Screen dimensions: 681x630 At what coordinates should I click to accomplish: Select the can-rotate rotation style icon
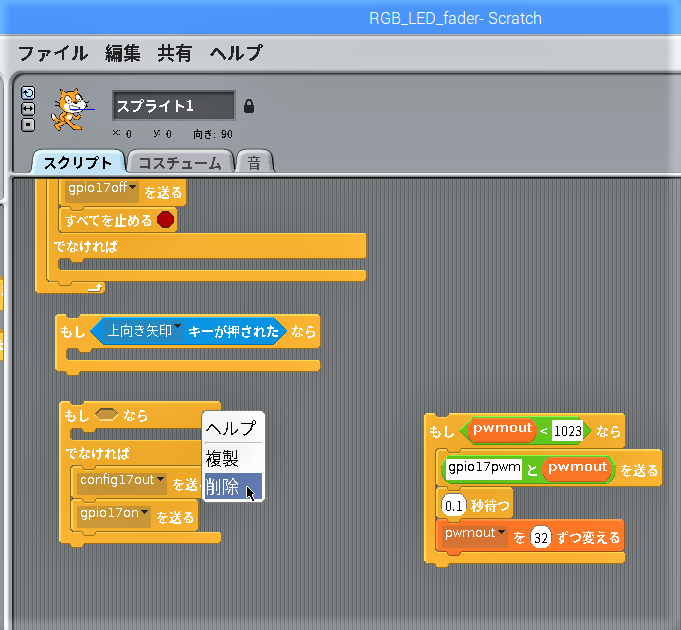point(28,93)
